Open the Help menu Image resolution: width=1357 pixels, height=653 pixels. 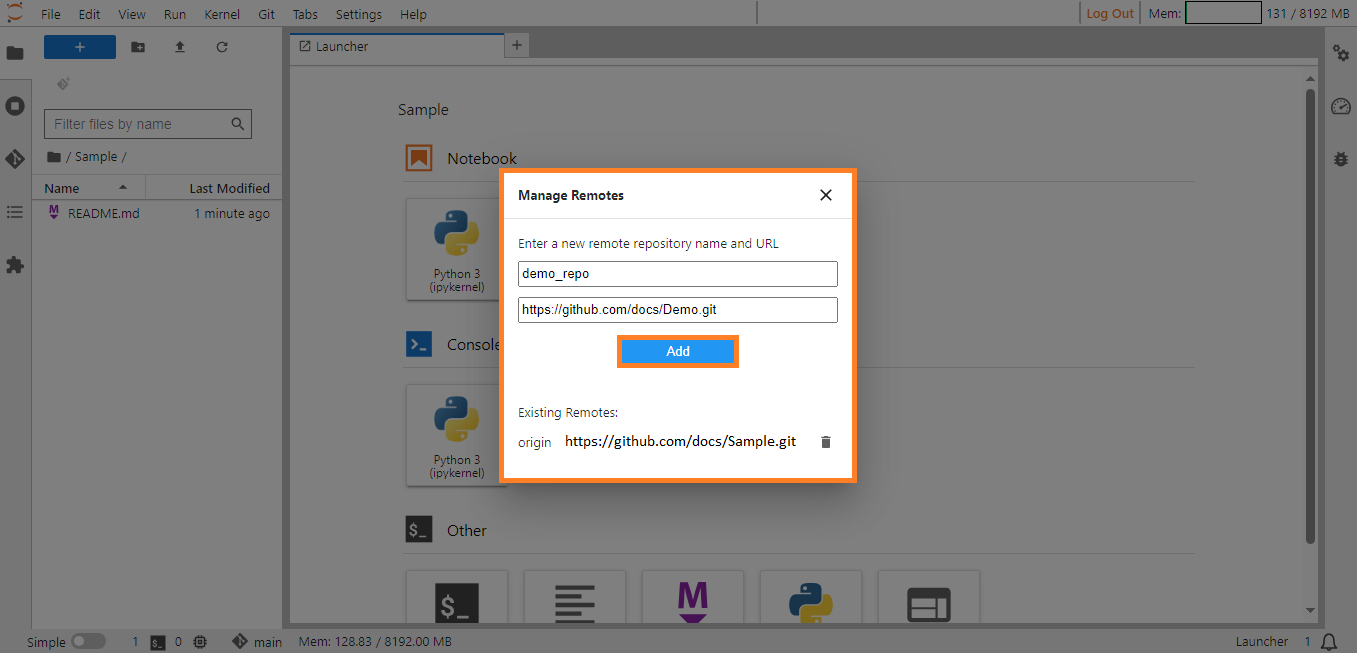413,14
